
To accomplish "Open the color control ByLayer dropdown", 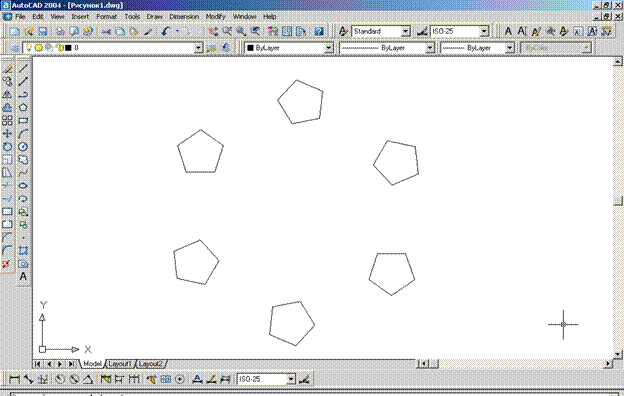I will (x=328, y=48).
